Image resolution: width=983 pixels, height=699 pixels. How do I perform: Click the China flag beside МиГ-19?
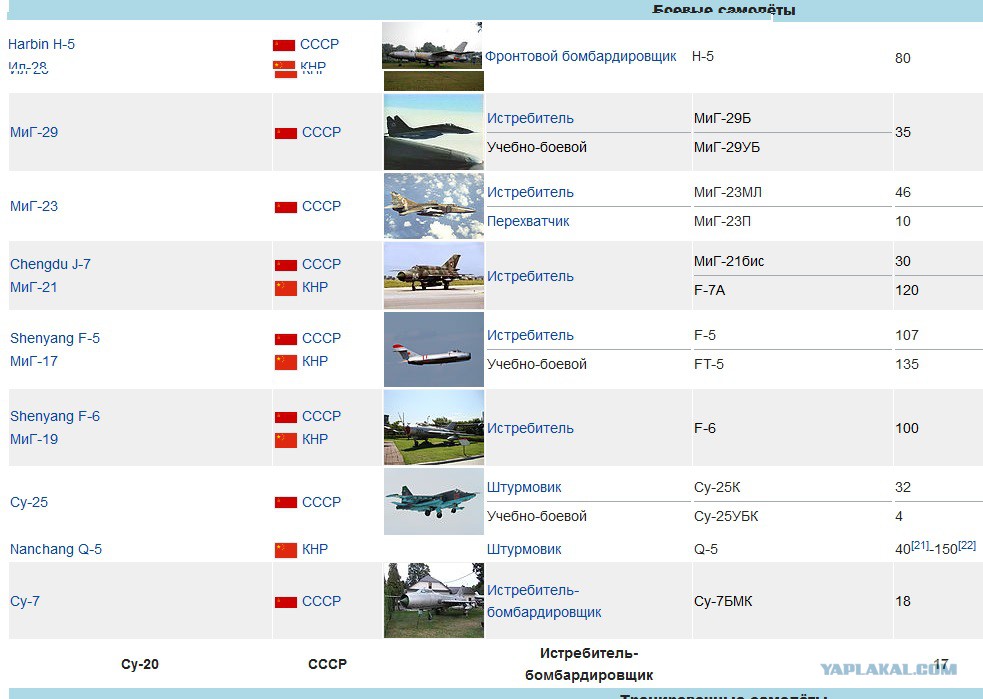tap(286, 440)
